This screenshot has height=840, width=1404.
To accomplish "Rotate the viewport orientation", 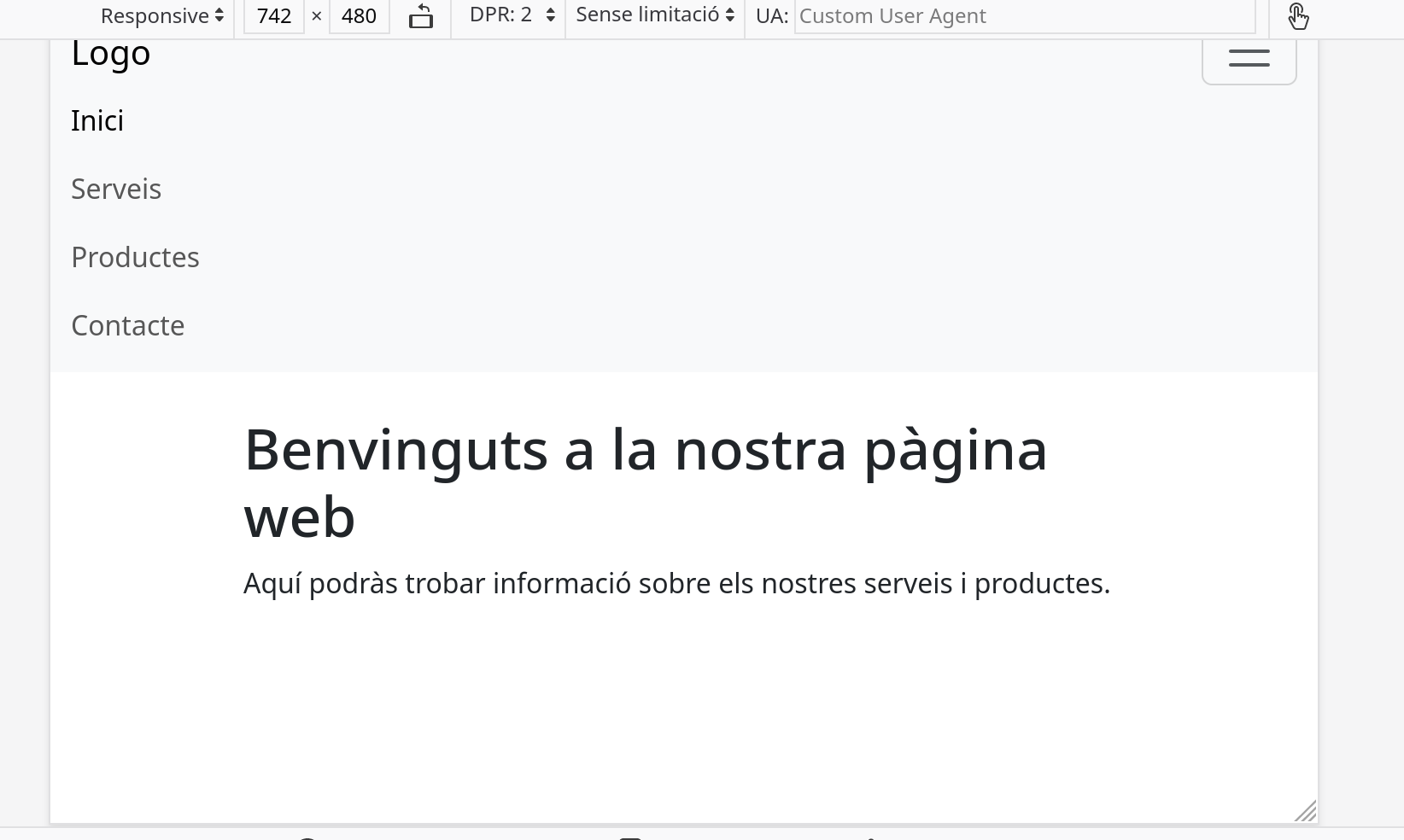I will click(x=421, y=15).
